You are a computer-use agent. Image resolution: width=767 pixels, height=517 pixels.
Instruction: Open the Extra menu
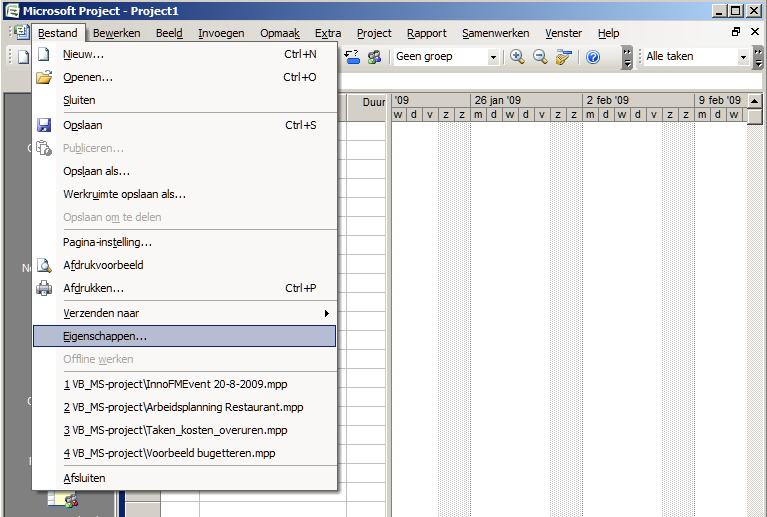point(328,33)
